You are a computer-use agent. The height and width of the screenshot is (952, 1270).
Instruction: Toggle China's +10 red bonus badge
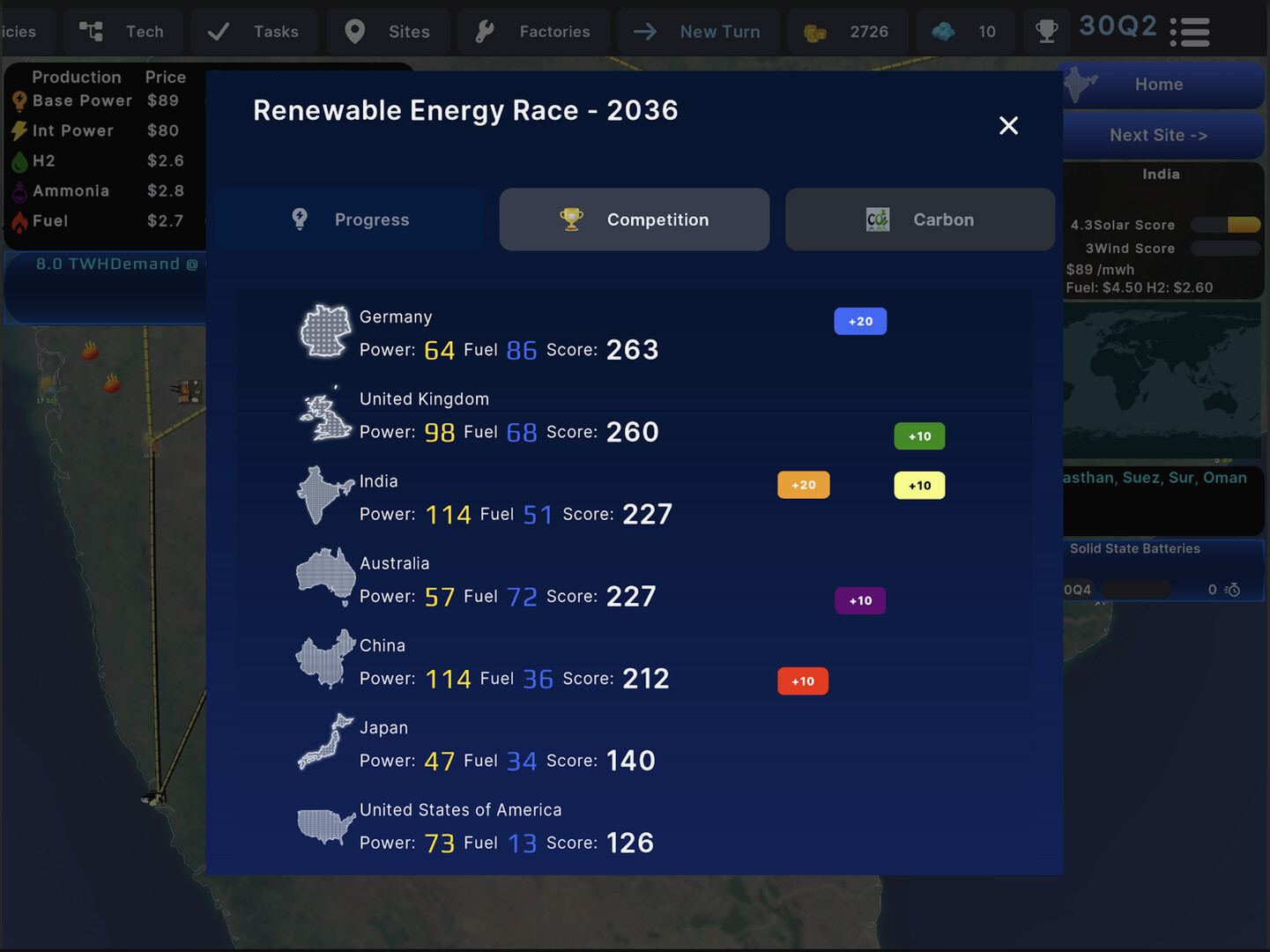coord(803,681)
